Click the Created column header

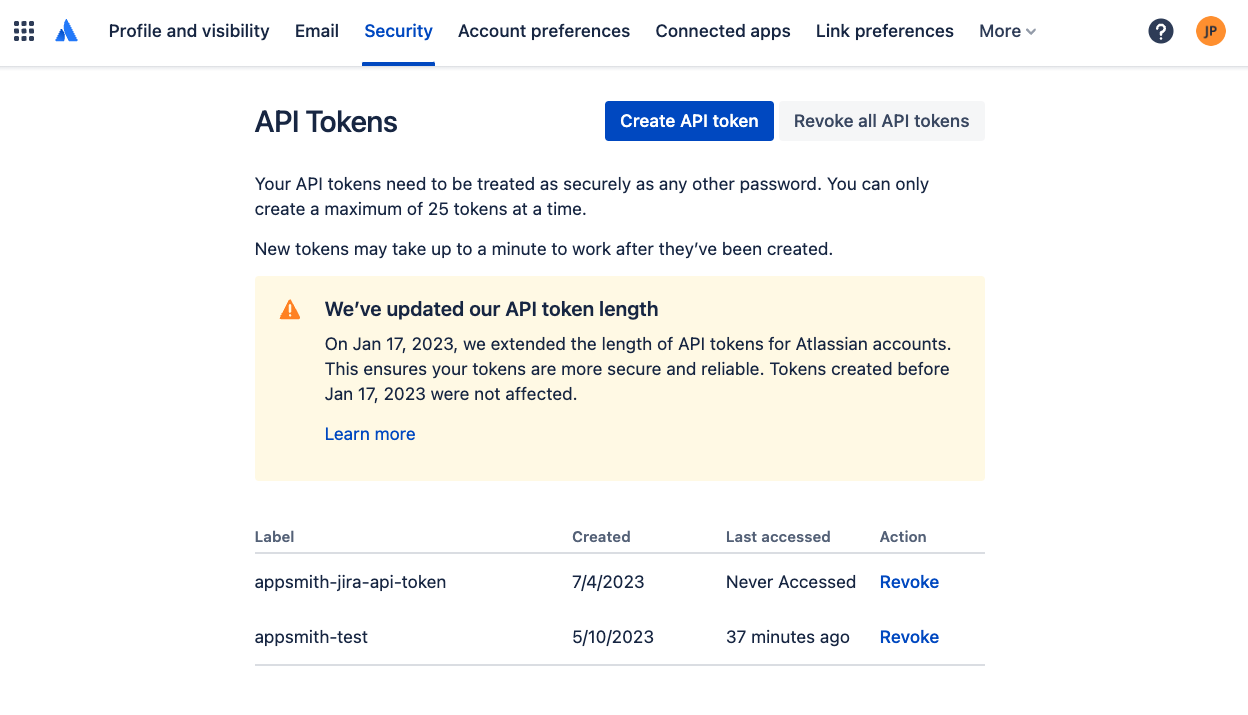601,537
